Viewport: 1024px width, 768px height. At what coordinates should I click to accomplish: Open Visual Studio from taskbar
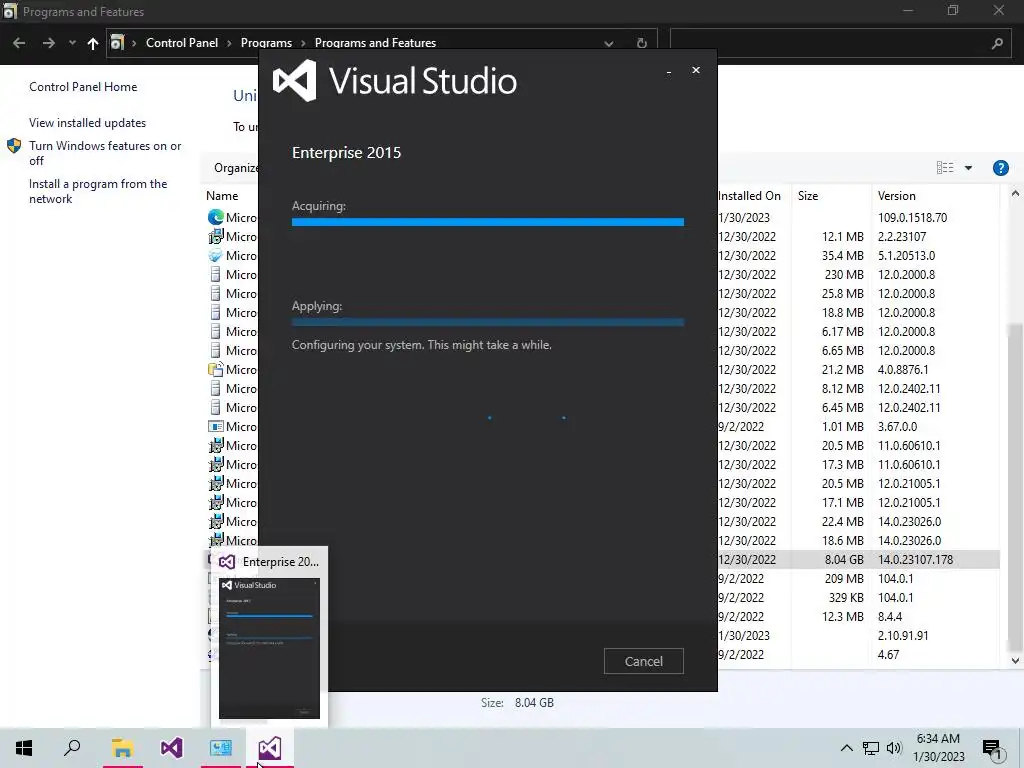(171, 748)
